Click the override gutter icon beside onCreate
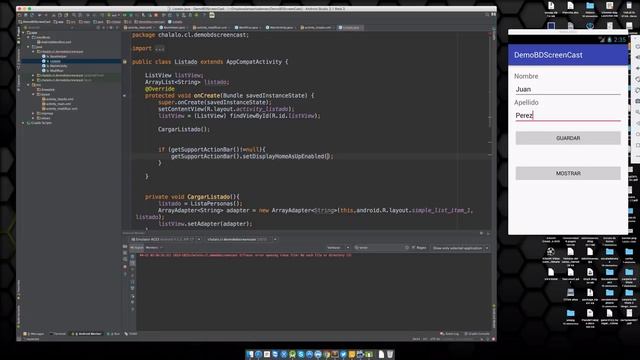Screen dimensions: 640x360 [x=125, y=96]
